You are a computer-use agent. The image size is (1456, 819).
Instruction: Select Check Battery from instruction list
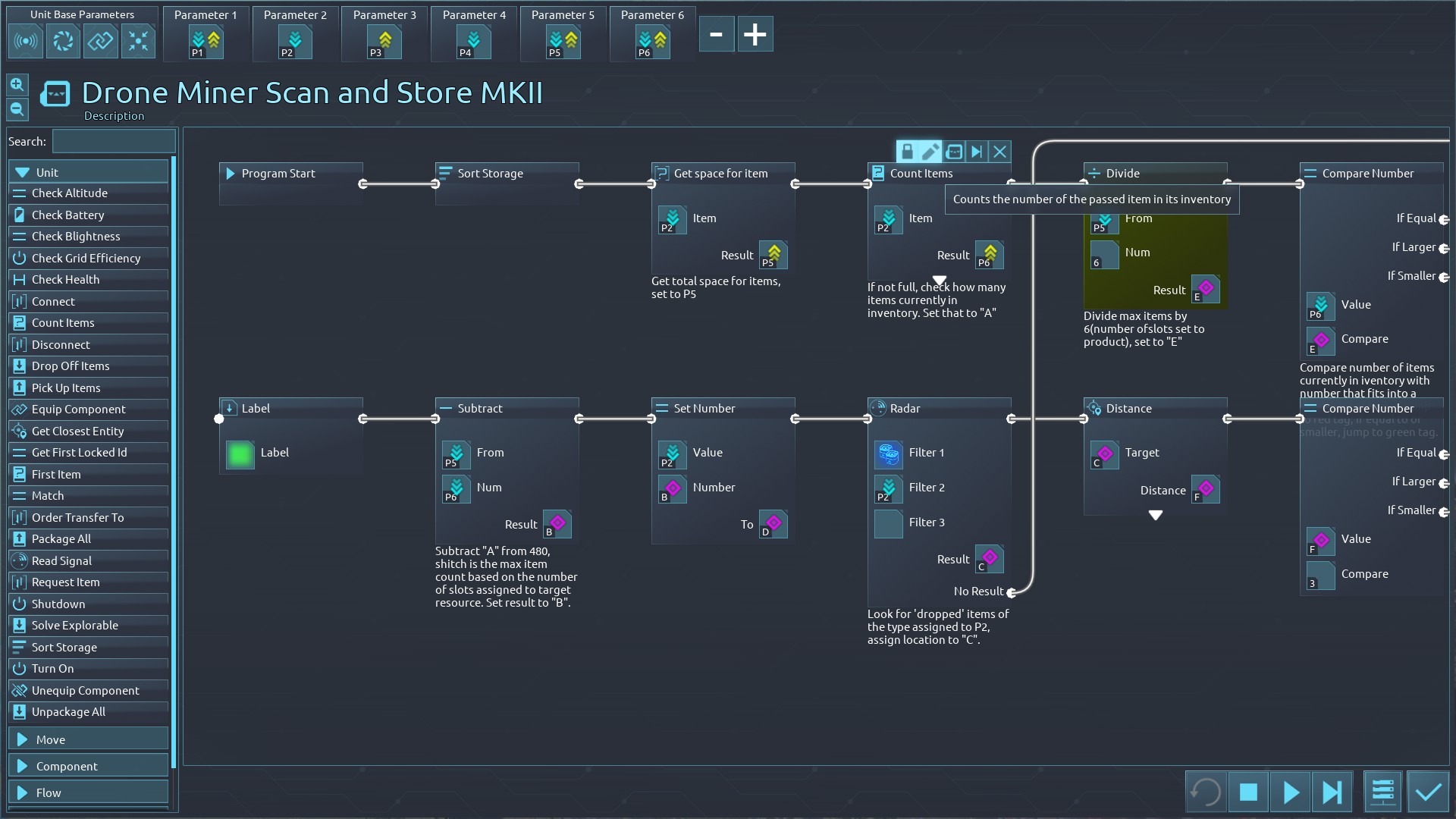(68, 215)
